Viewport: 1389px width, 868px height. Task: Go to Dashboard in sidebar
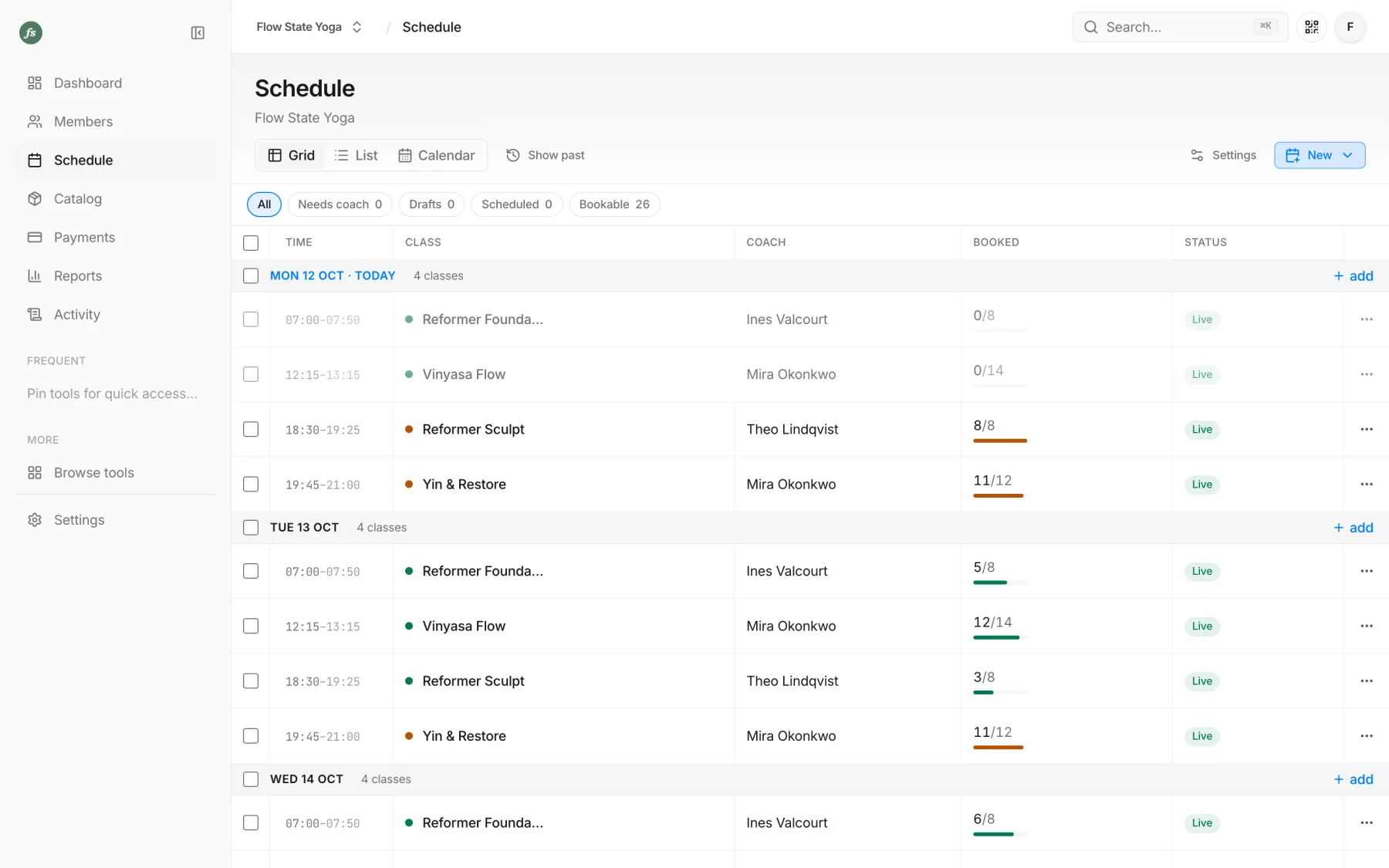point(115,83)
